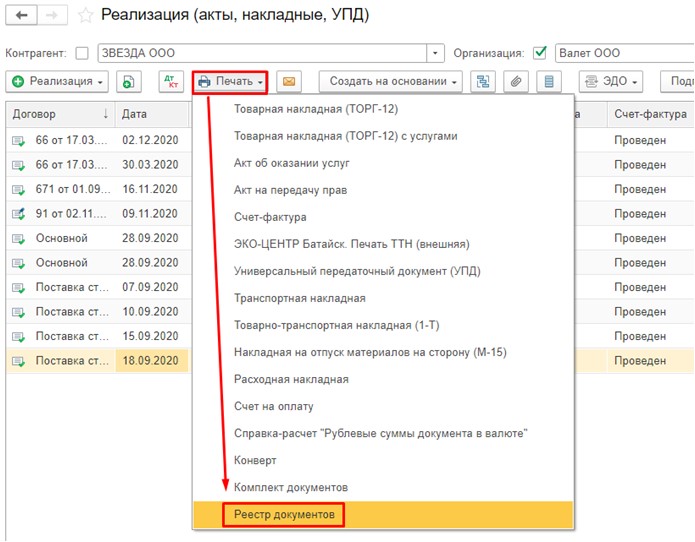Show the Дт/Кт postings icon
The width and height of the screenshot is (695, 542).
pyautogui.click(x=171, y=82)
